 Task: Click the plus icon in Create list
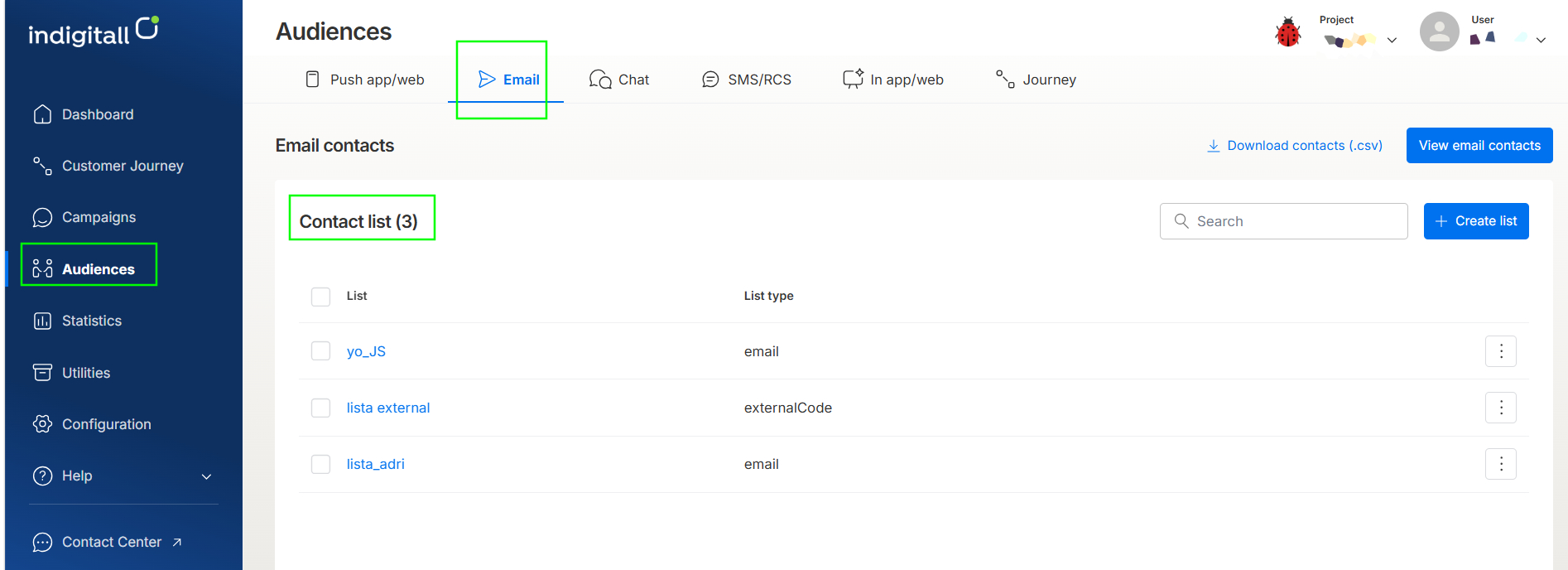point(1441,221)
